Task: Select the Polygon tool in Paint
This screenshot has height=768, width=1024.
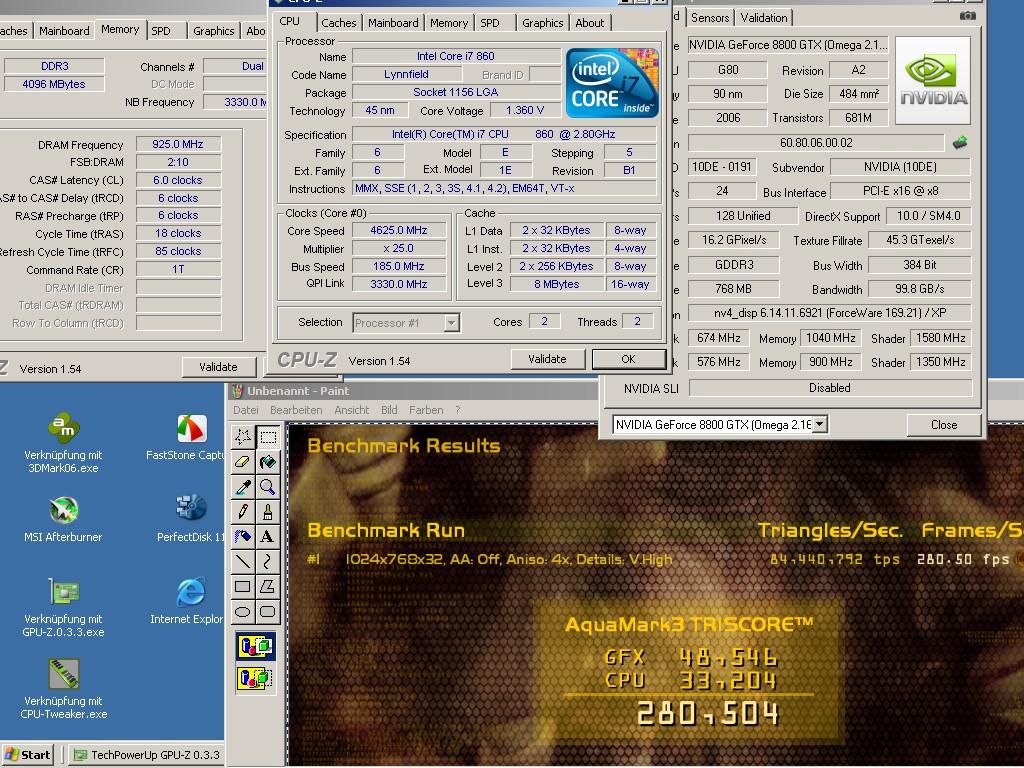Action: pyautogui.click(x=268, y=586)
